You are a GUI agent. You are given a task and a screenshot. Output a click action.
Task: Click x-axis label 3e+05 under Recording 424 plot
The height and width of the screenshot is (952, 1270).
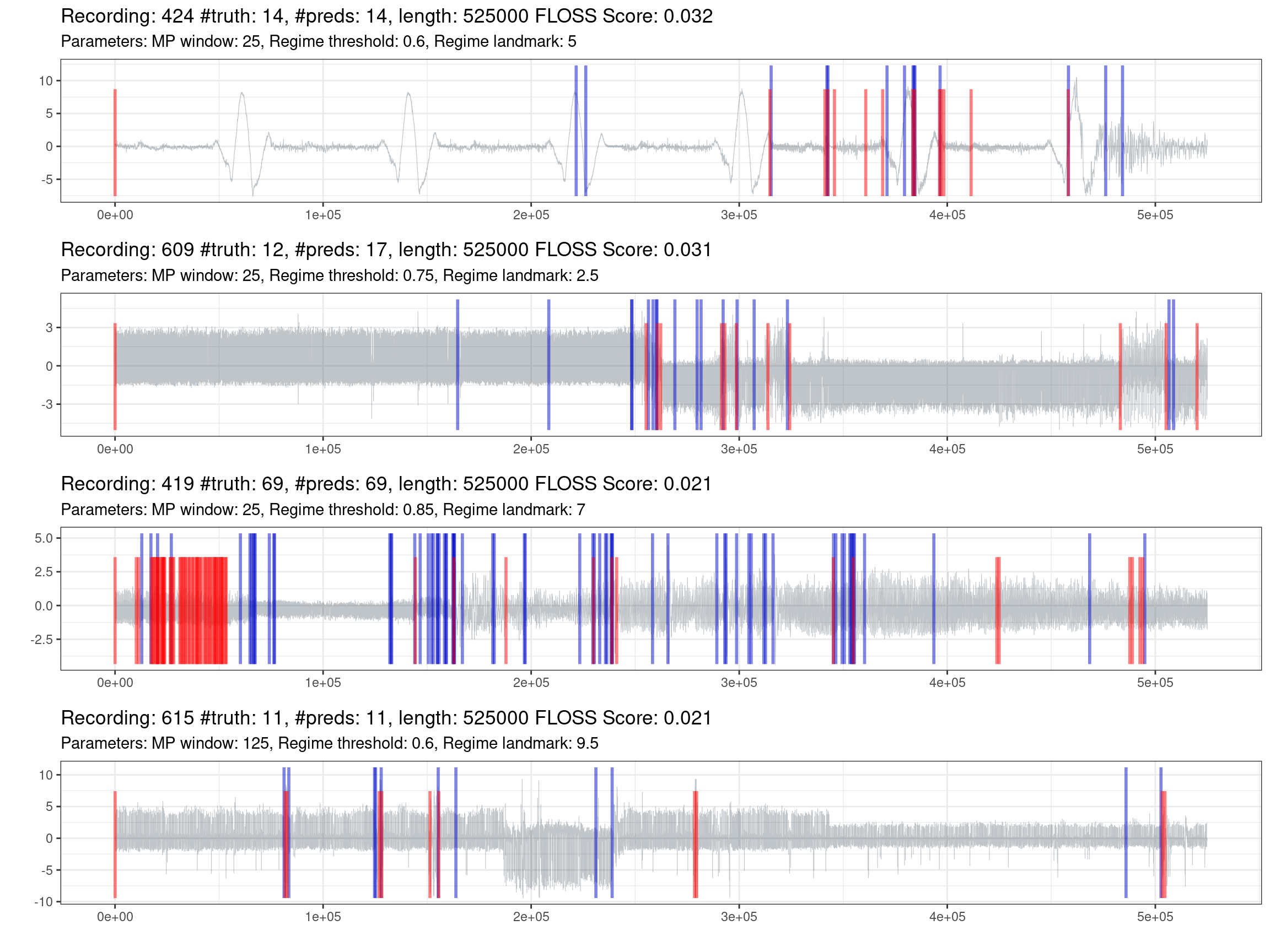[739, 215]
